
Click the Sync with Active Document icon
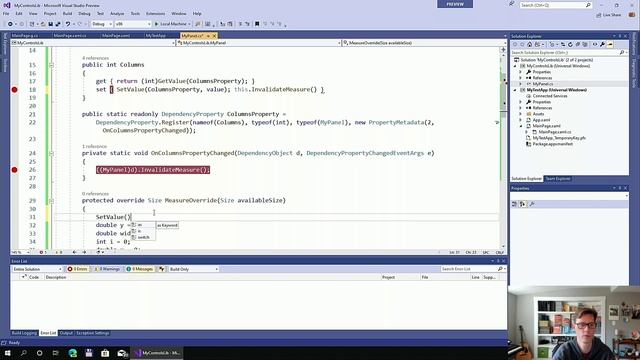tap(563, 44)
